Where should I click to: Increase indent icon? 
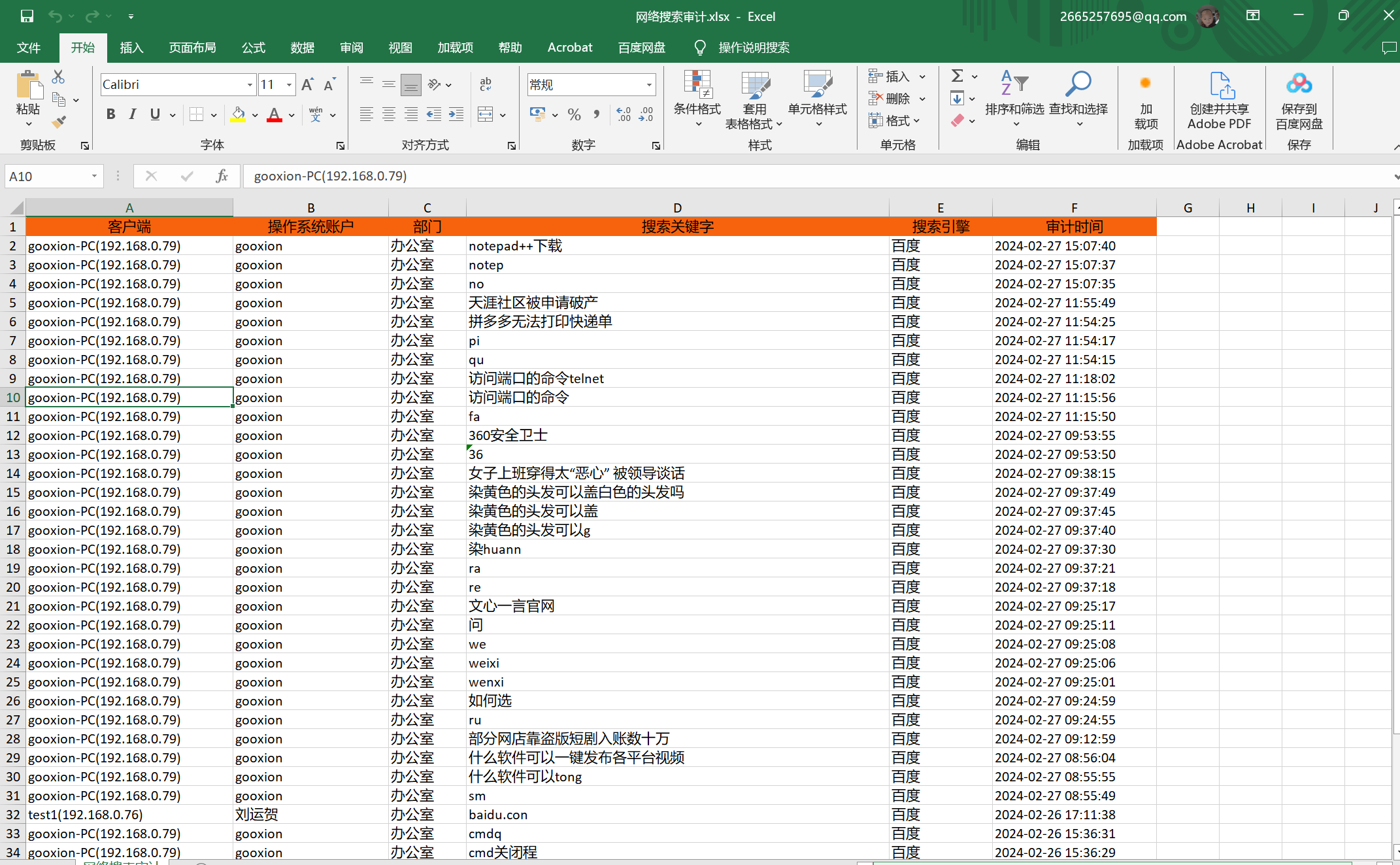coord(456,114)
